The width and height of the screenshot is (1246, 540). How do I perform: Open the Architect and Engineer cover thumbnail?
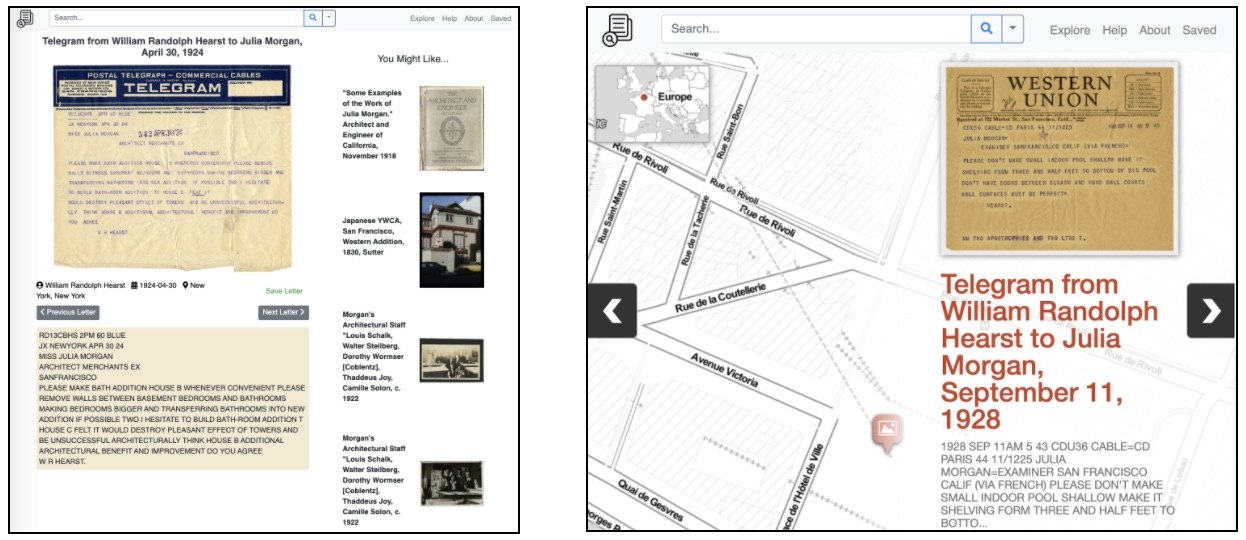point(451,128)
